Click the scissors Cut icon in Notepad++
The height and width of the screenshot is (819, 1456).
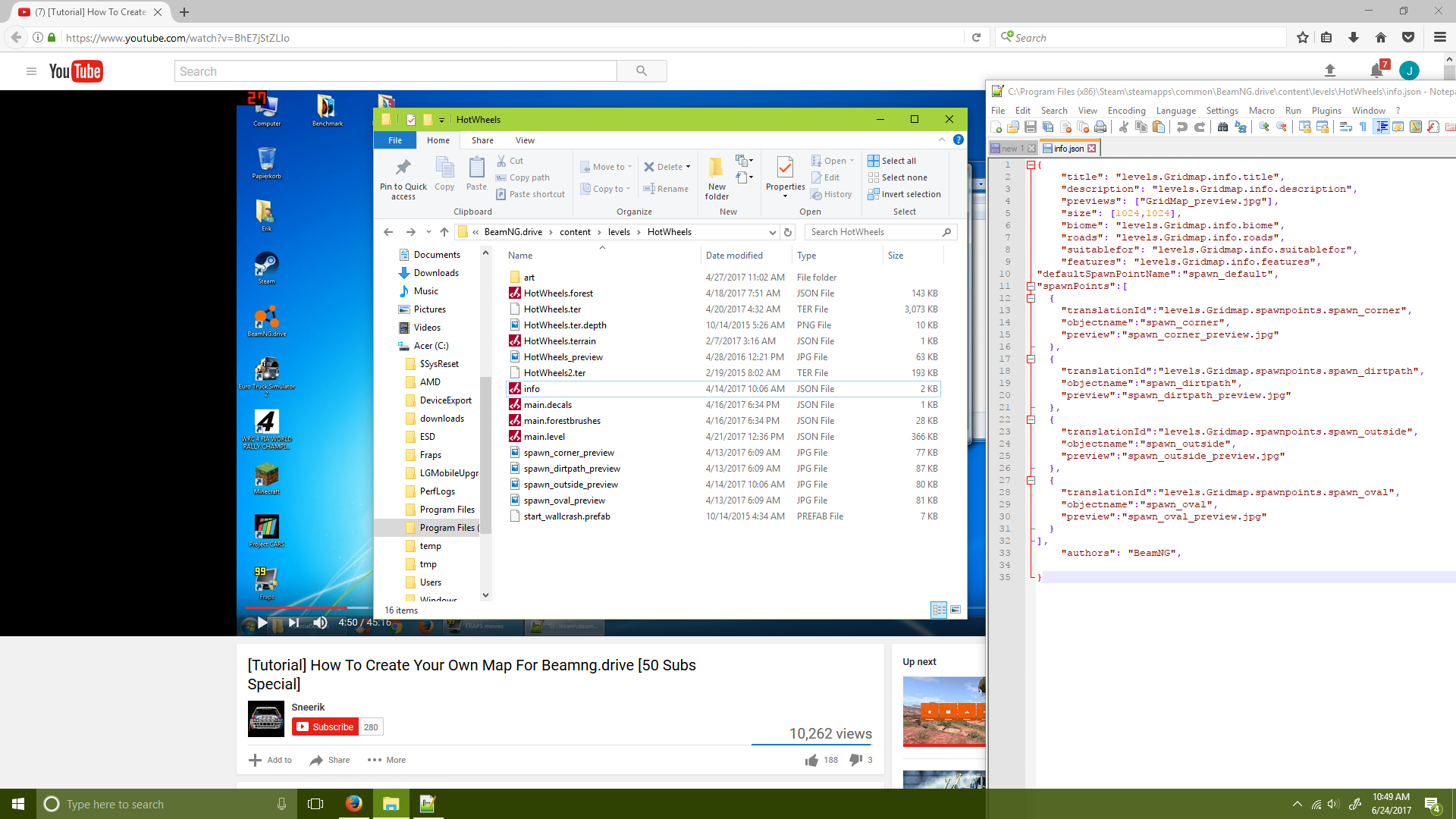tap(1124, 127)
